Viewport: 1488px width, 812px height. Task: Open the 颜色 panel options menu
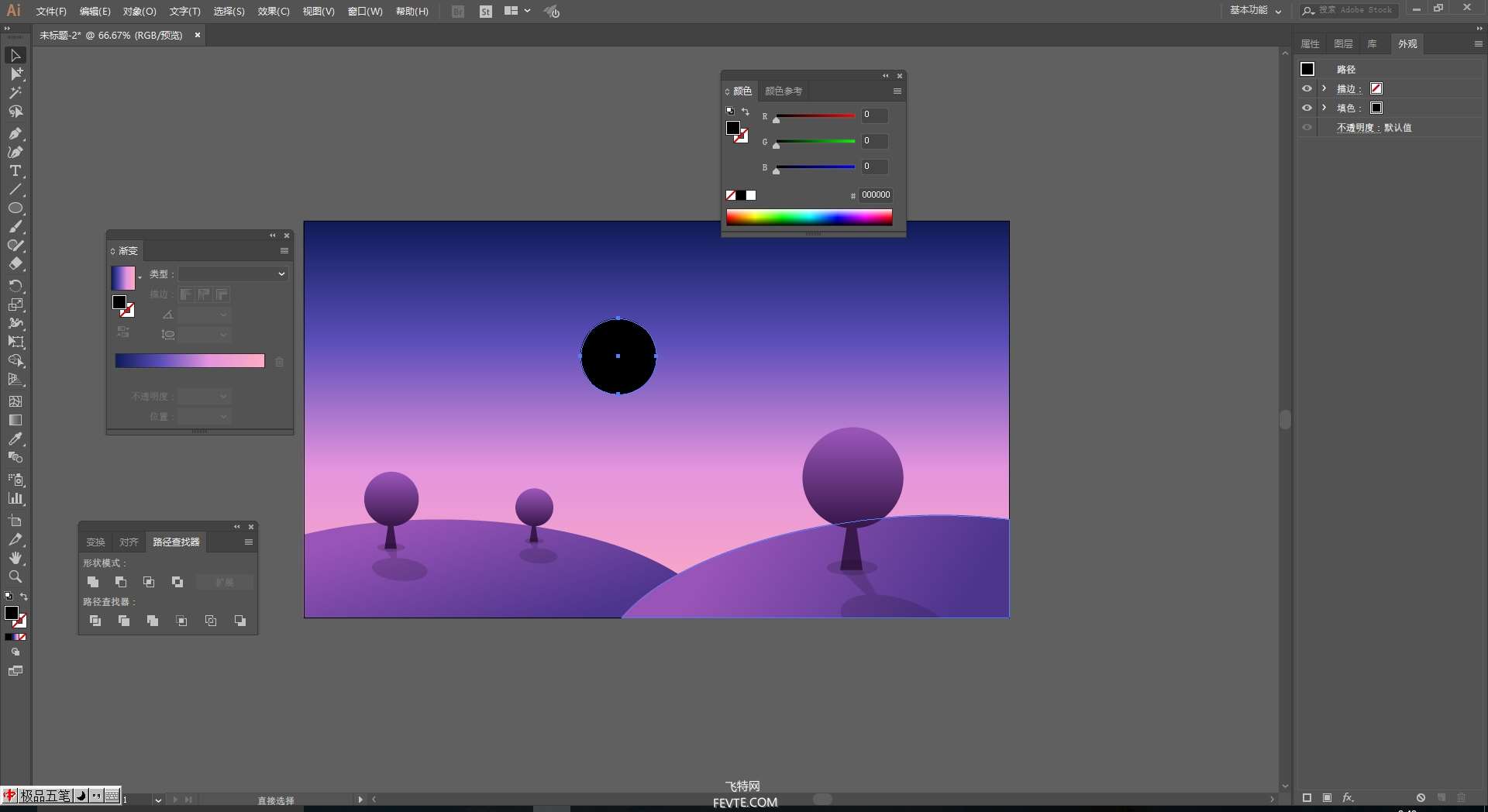(897, 91)
